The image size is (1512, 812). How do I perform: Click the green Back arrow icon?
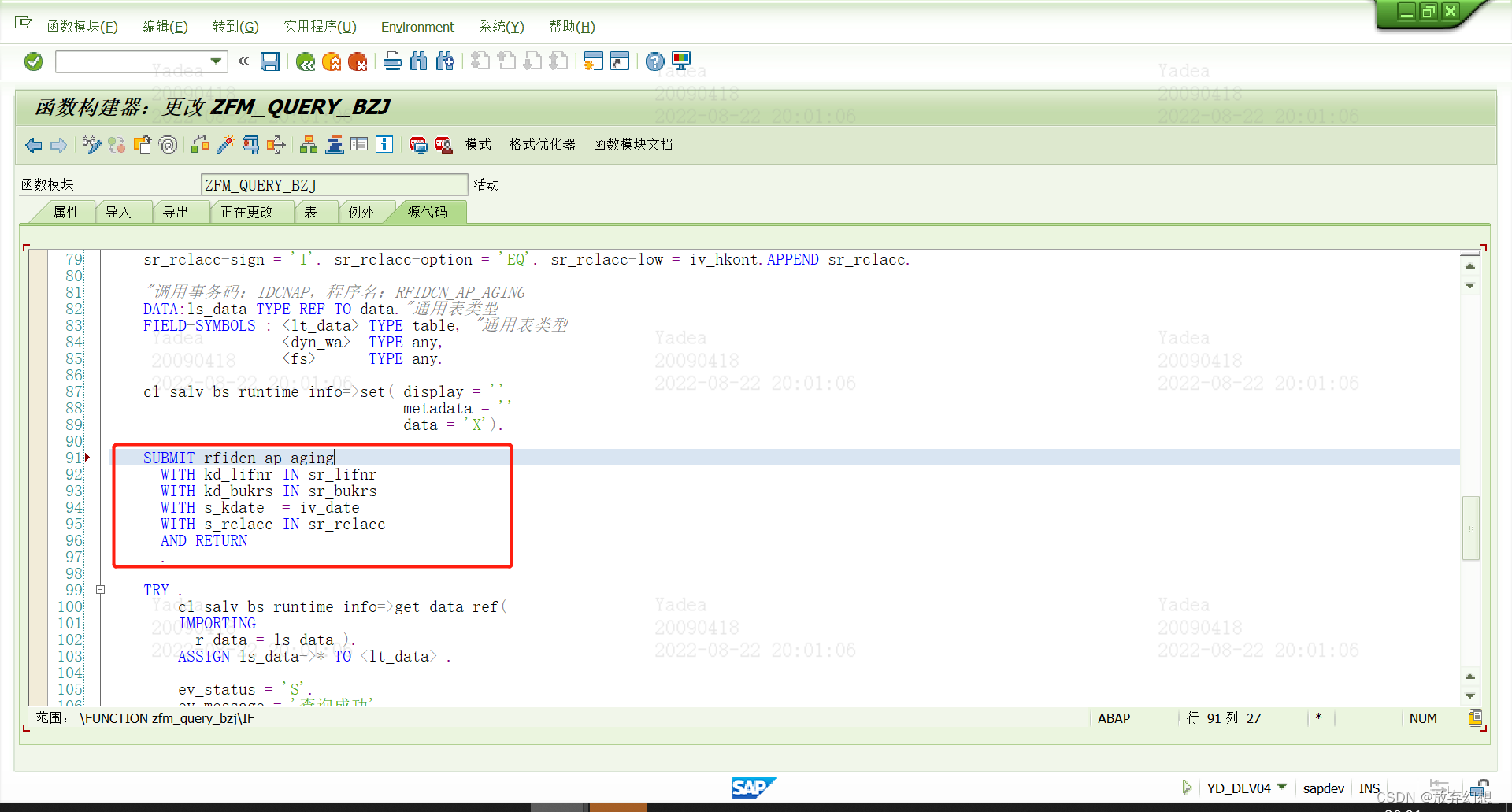[306, 61]
